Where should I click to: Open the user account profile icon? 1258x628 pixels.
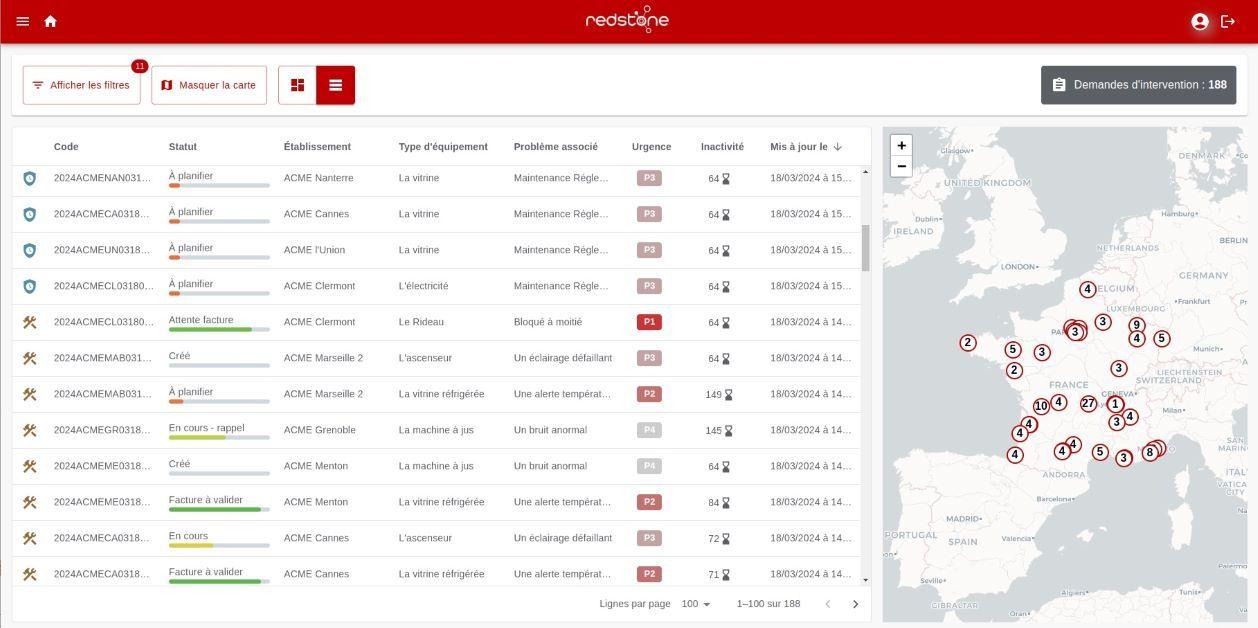(1199, 20)
